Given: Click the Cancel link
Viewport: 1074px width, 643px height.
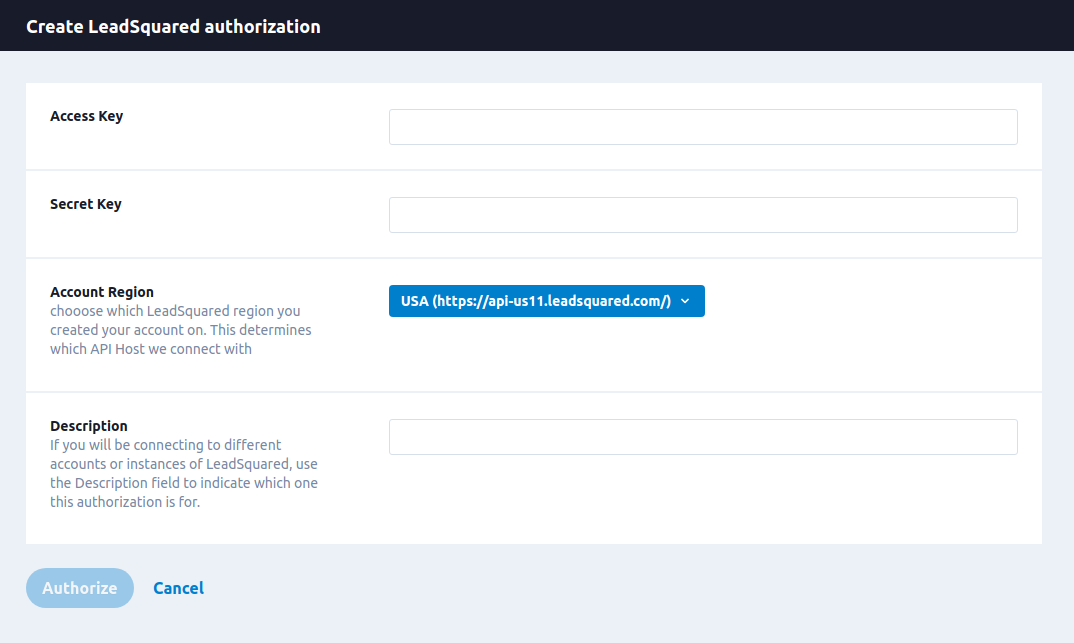Looking at the screenshot, I should (178, 588).
